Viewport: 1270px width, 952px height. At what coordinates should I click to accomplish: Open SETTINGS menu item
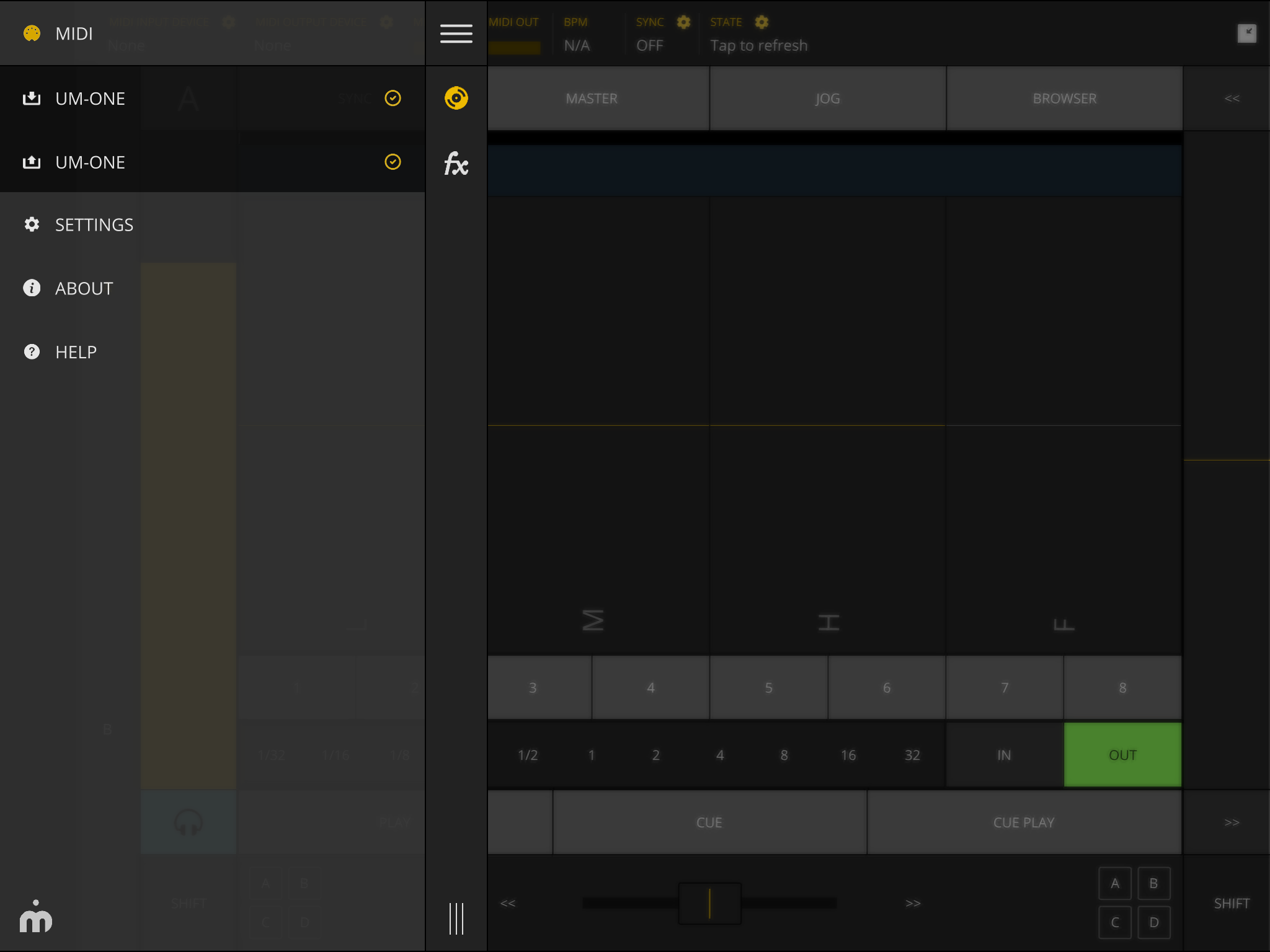(x=94, y=224)
